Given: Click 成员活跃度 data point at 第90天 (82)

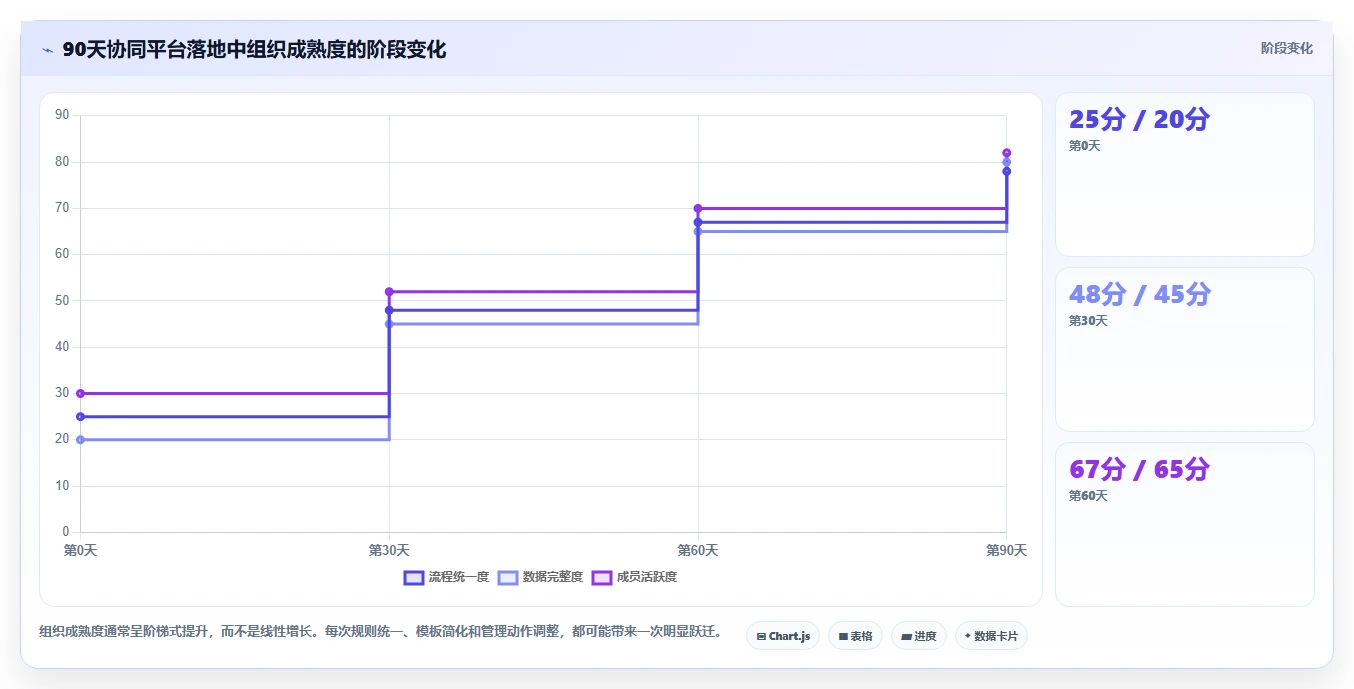Looking at the screenshot, I should (1007, 153).
